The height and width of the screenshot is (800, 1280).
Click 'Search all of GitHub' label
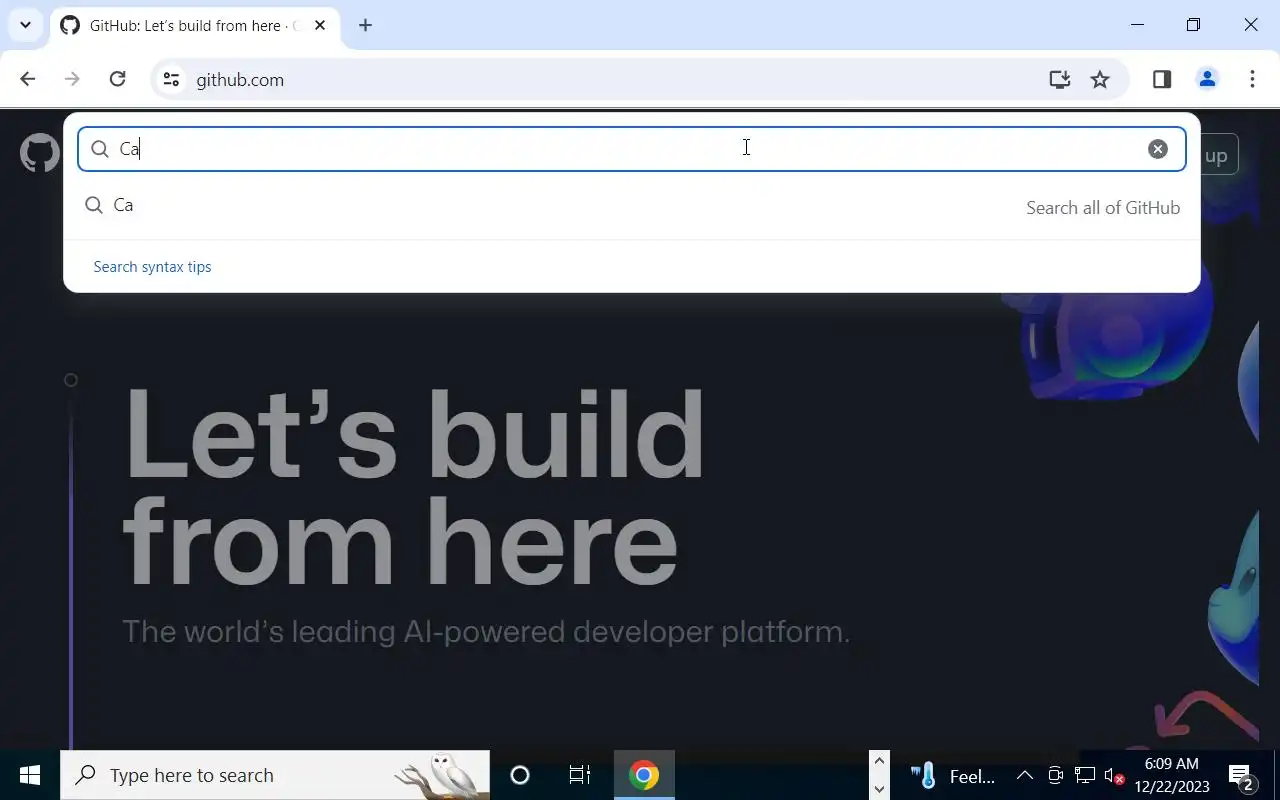(1103, 208)
